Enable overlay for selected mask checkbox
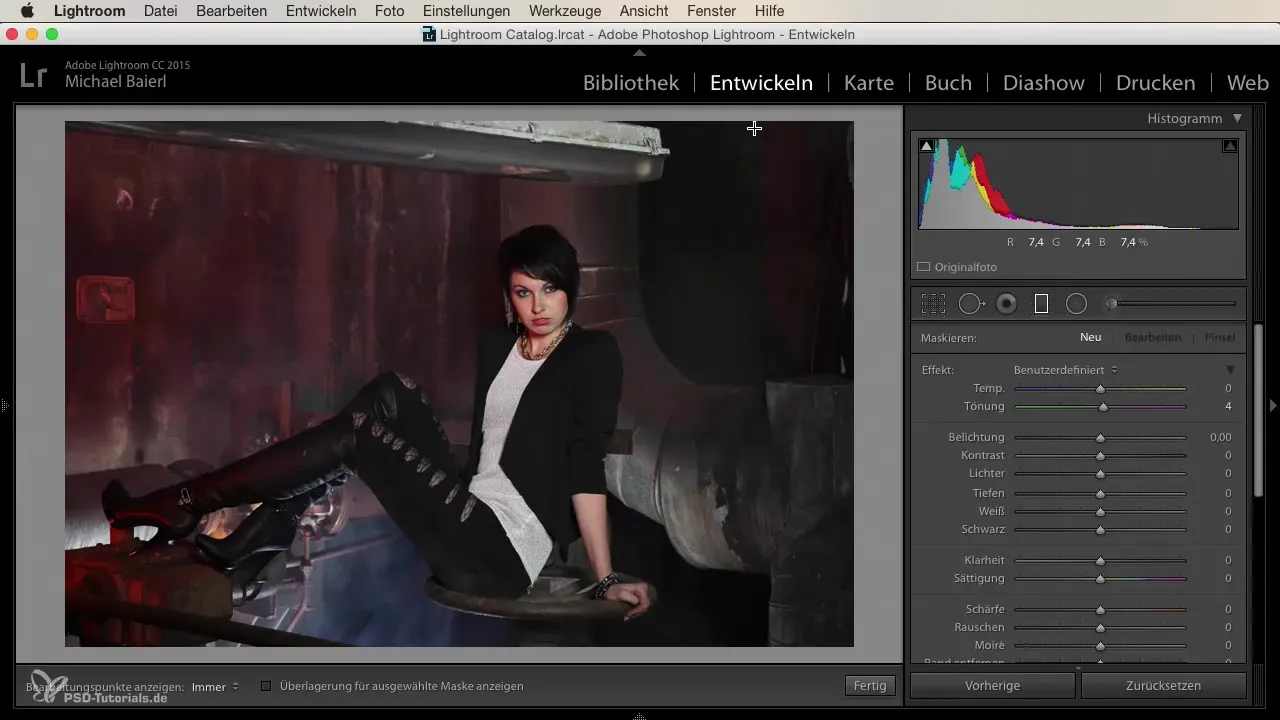 click(266, 686)
